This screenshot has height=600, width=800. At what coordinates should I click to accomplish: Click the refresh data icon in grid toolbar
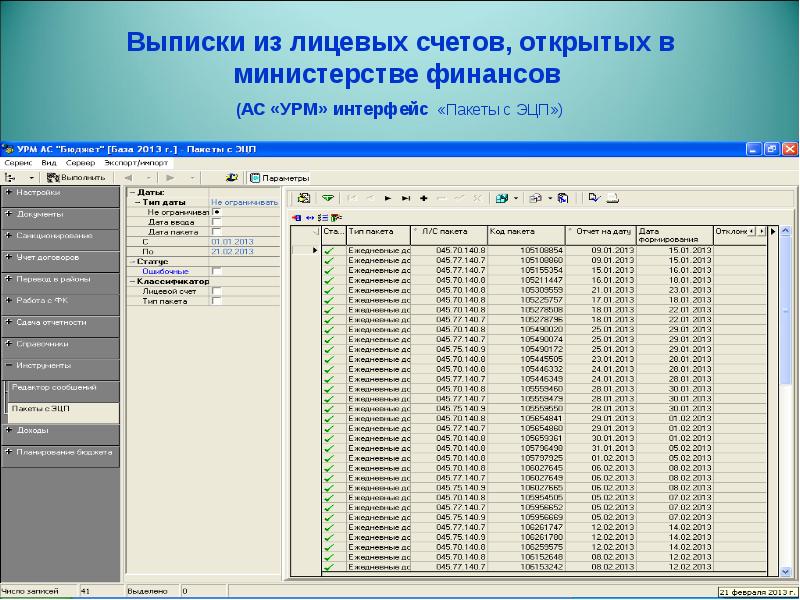pyautogui.click(x=304, y=198)
